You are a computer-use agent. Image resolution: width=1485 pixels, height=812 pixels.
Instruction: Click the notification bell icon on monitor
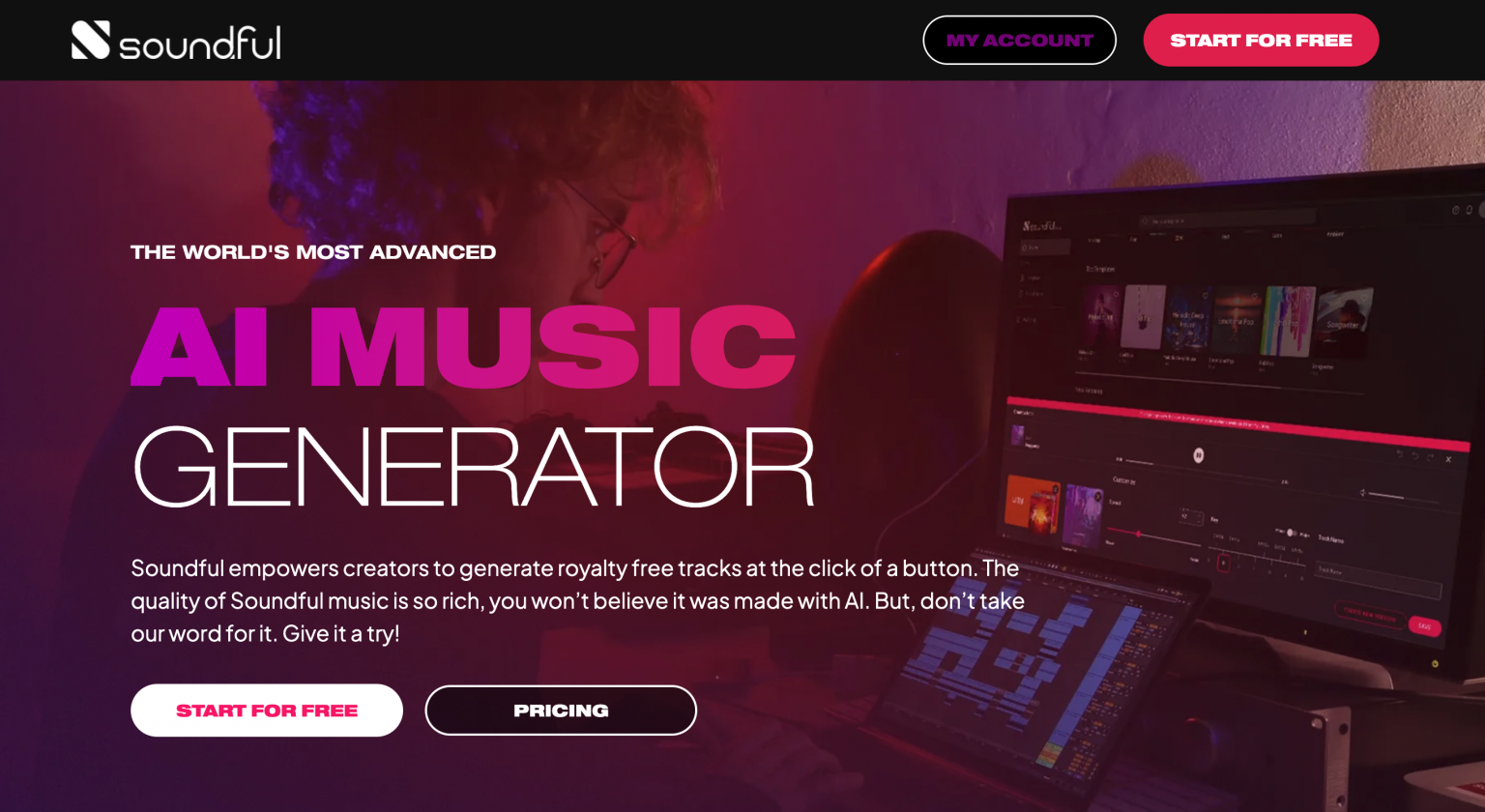(1470, 210)
